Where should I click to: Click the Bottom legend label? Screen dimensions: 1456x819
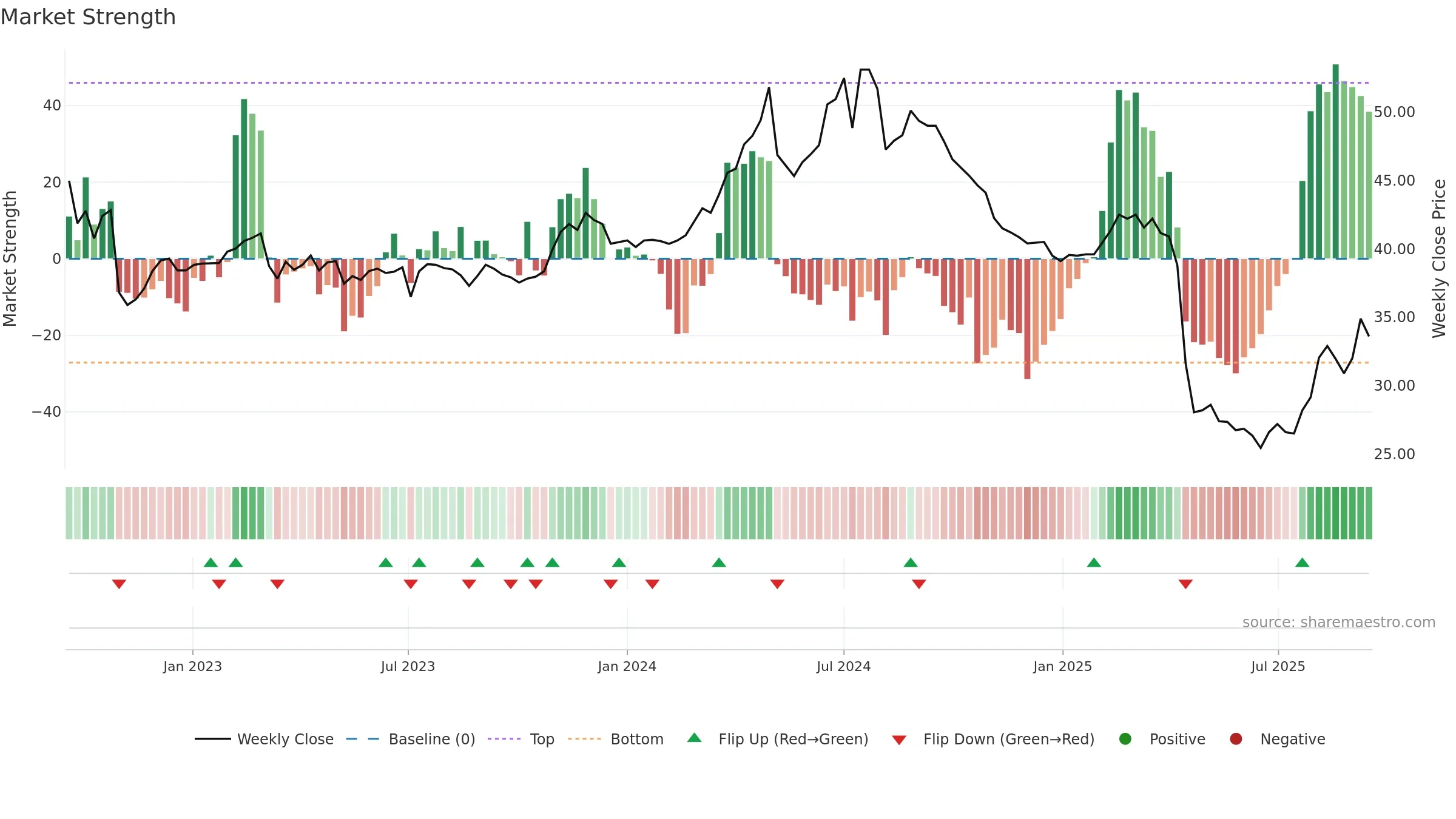pos(637,739)
